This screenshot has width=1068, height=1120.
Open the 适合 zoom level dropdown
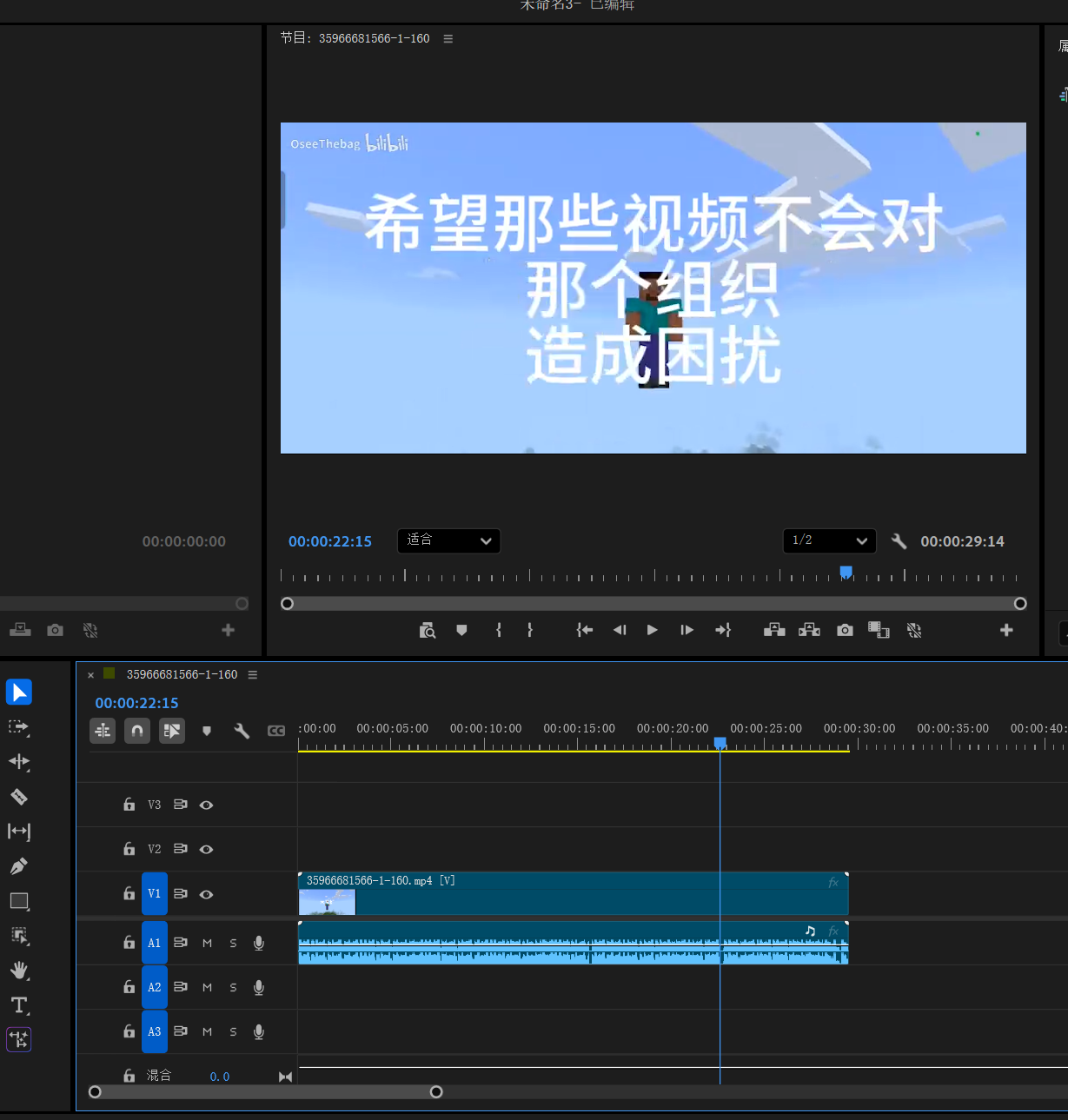pyautogui.click(x=448, y=540)
